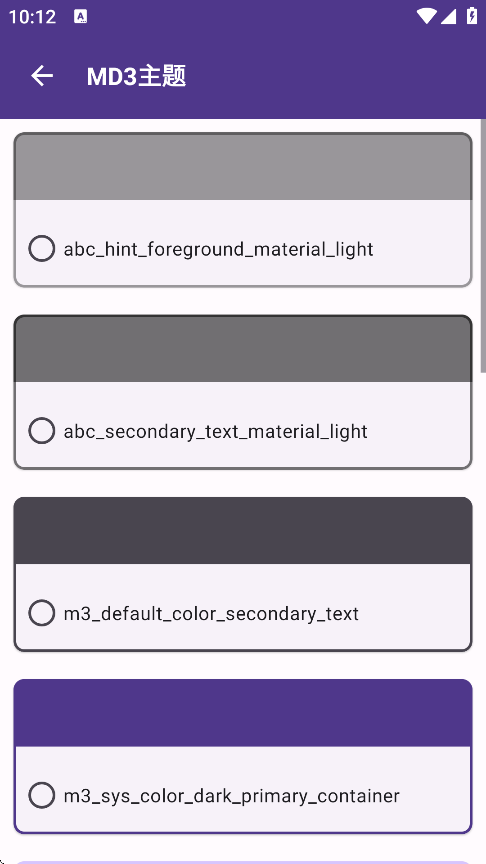Select the abc_secondary_text_material_light radio button
The width and height of the screenshot is (486, 864).
pos(42,430)
